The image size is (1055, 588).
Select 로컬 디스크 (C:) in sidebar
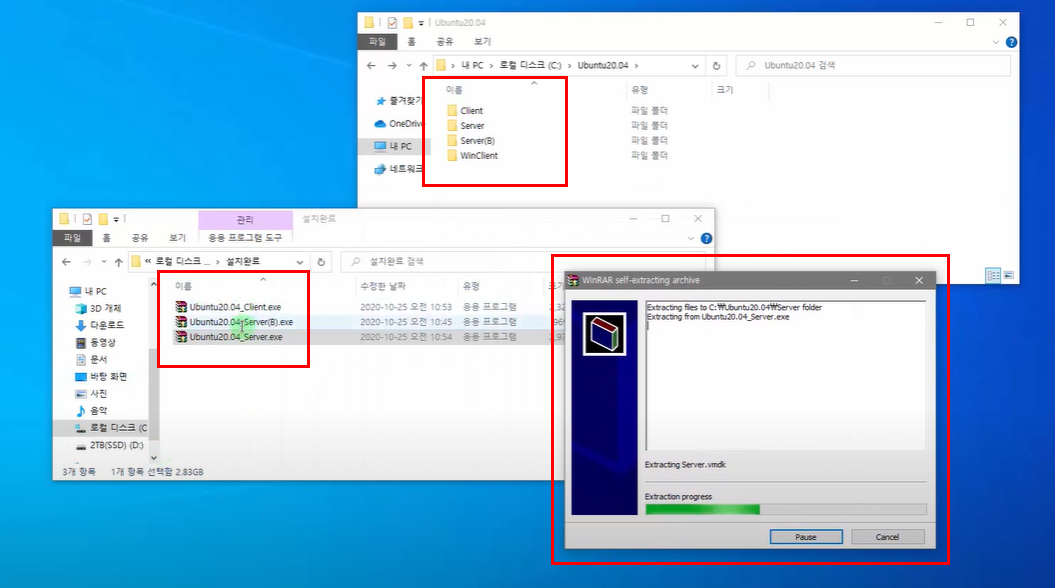[x=111, y=428]
